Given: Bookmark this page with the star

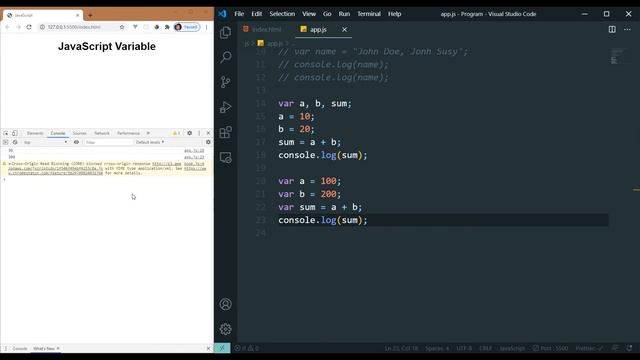Looking at the screenshot, I should coord(122,27).
